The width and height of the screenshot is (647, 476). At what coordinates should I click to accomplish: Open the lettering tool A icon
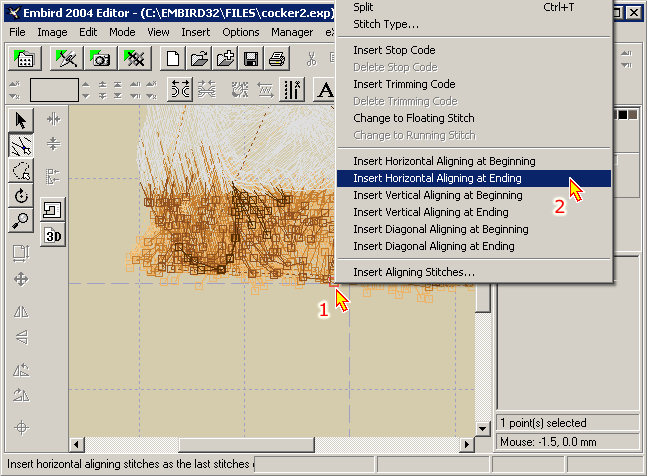(x=324, y=89)
